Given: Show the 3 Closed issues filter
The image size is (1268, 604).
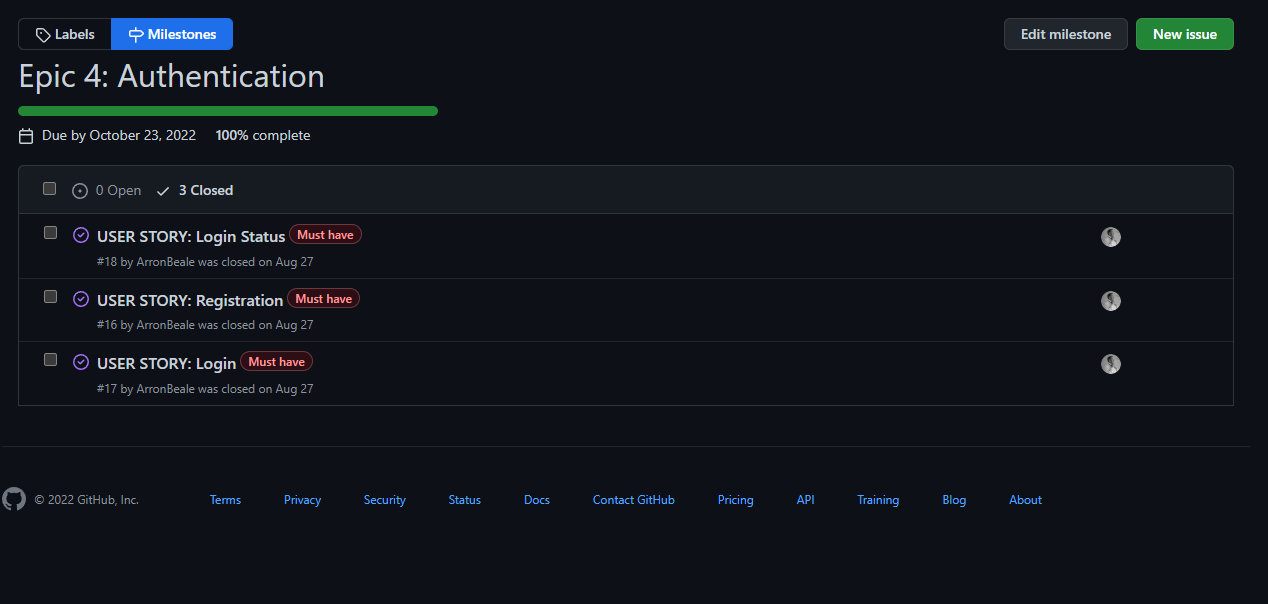Looking at the screenshot, I should pyautogui.click(x=195, y=190).
